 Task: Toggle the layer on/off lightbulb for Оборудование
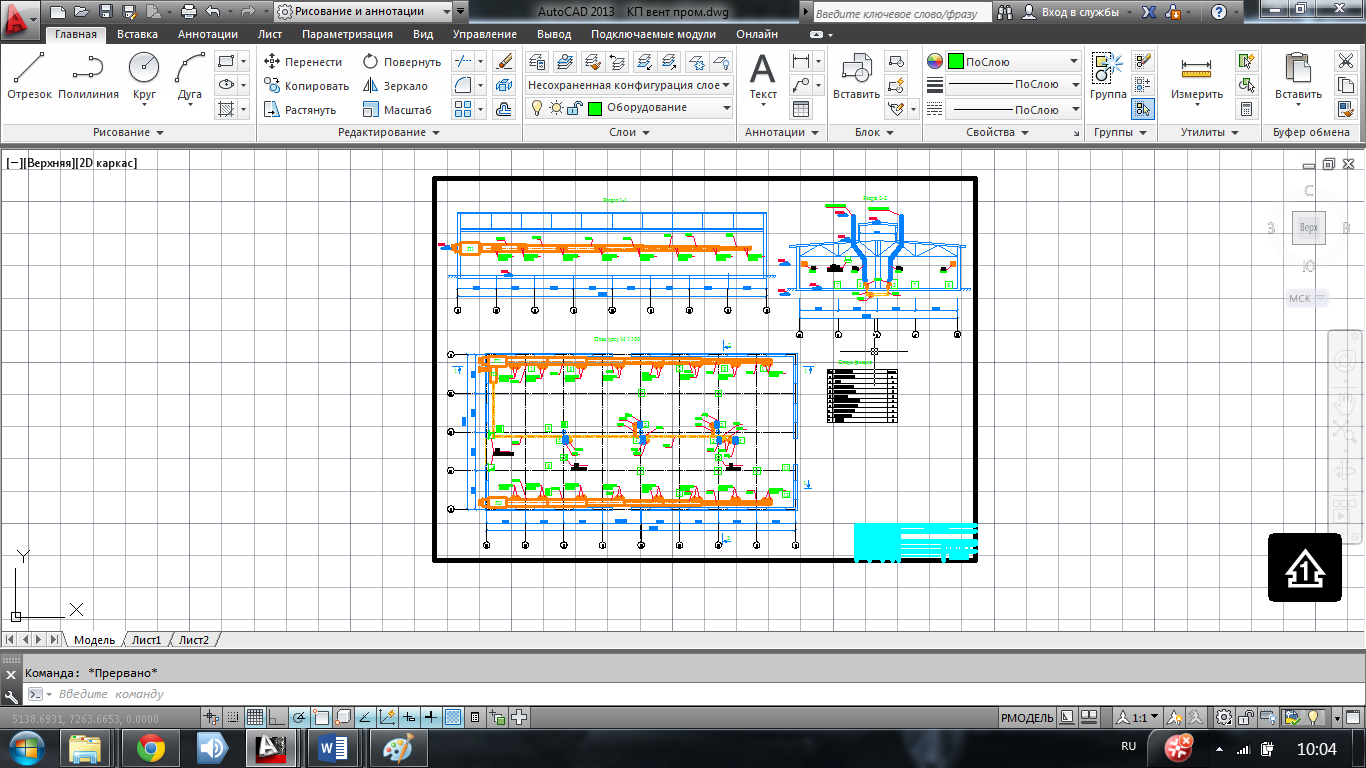click(536, 108)
